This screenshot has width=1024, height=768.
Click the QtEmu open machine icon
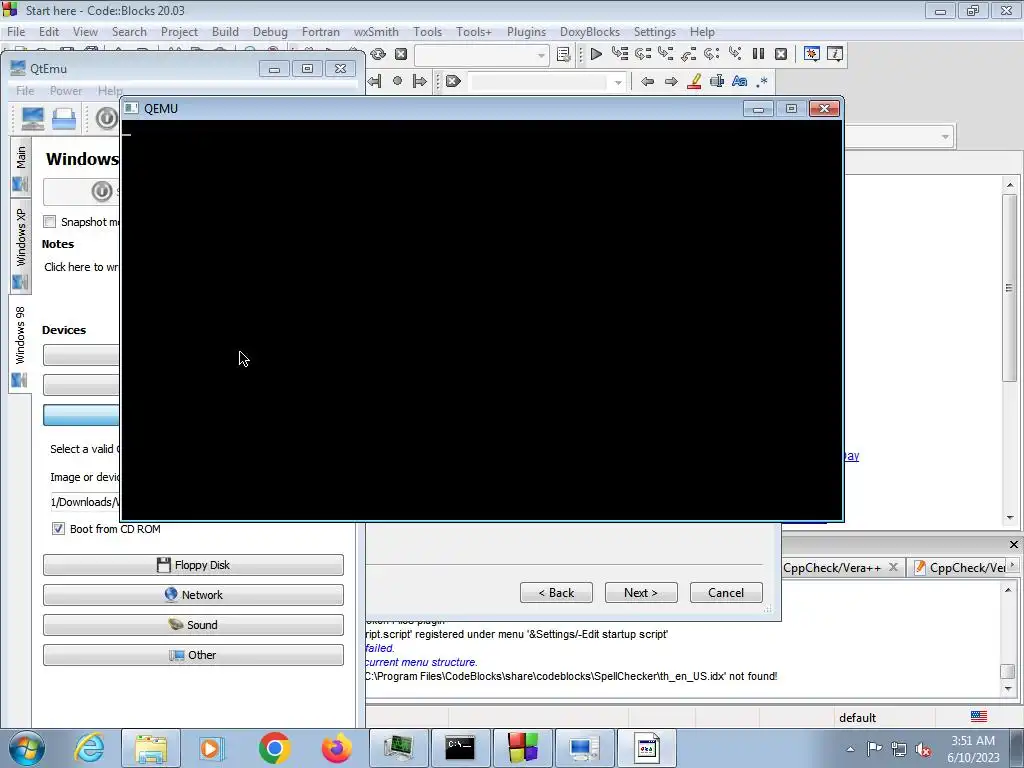[64, 119]
